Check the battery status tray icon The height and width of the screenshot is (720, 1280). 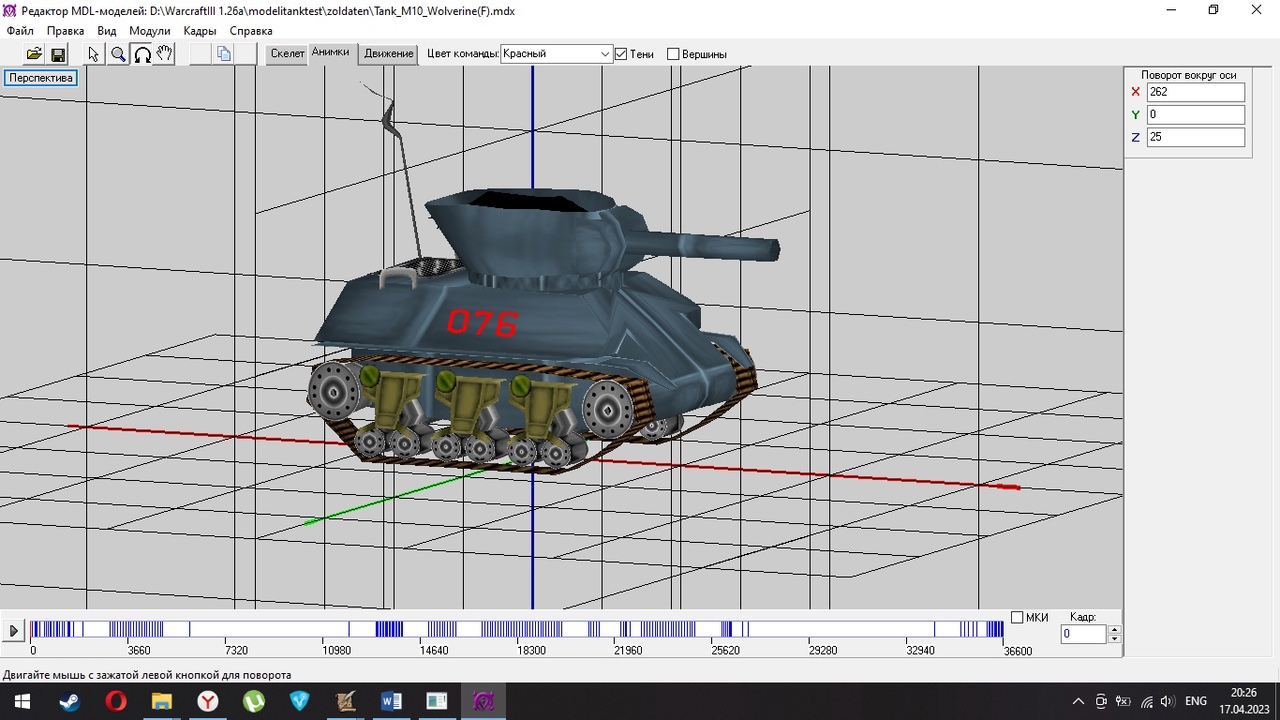tap(1123, 701)
